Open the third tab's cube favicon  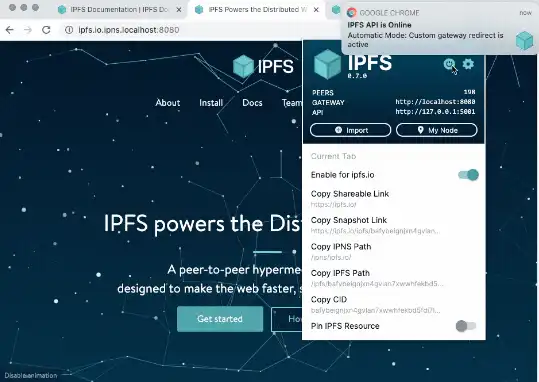tap(336, 10)
